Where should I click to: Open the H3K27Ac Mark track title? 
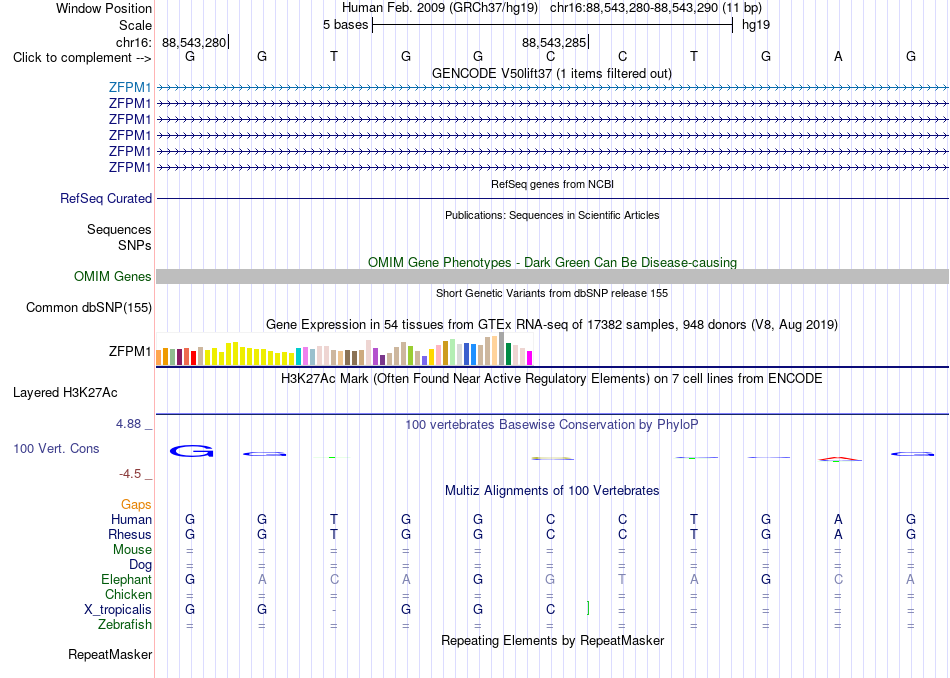point(552,379)
